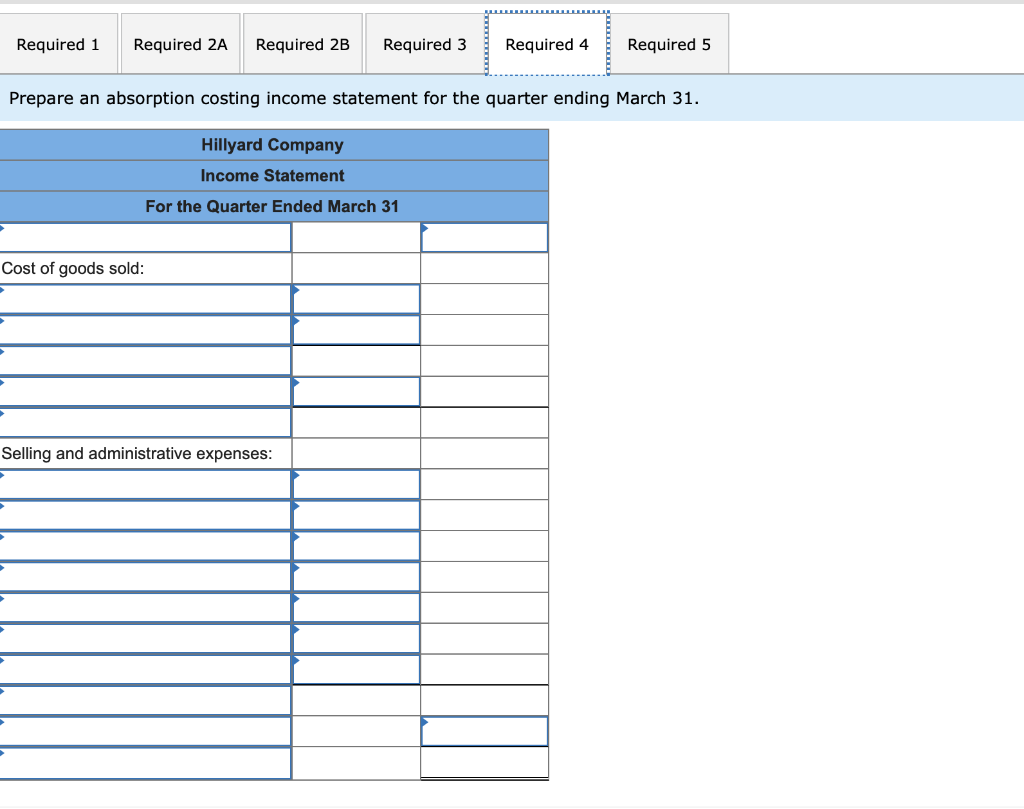Click 'Selling and administrative expenses:' label
Image resolution: width=1024 pixels, height=809 pixels.
coord(136,453)
